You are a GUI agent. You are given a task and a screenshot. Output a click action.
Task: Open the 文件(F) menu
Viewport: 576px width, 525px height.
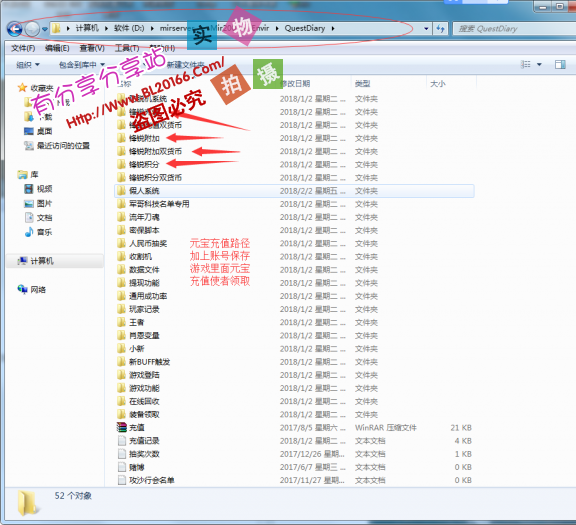[x=23, y=48]
